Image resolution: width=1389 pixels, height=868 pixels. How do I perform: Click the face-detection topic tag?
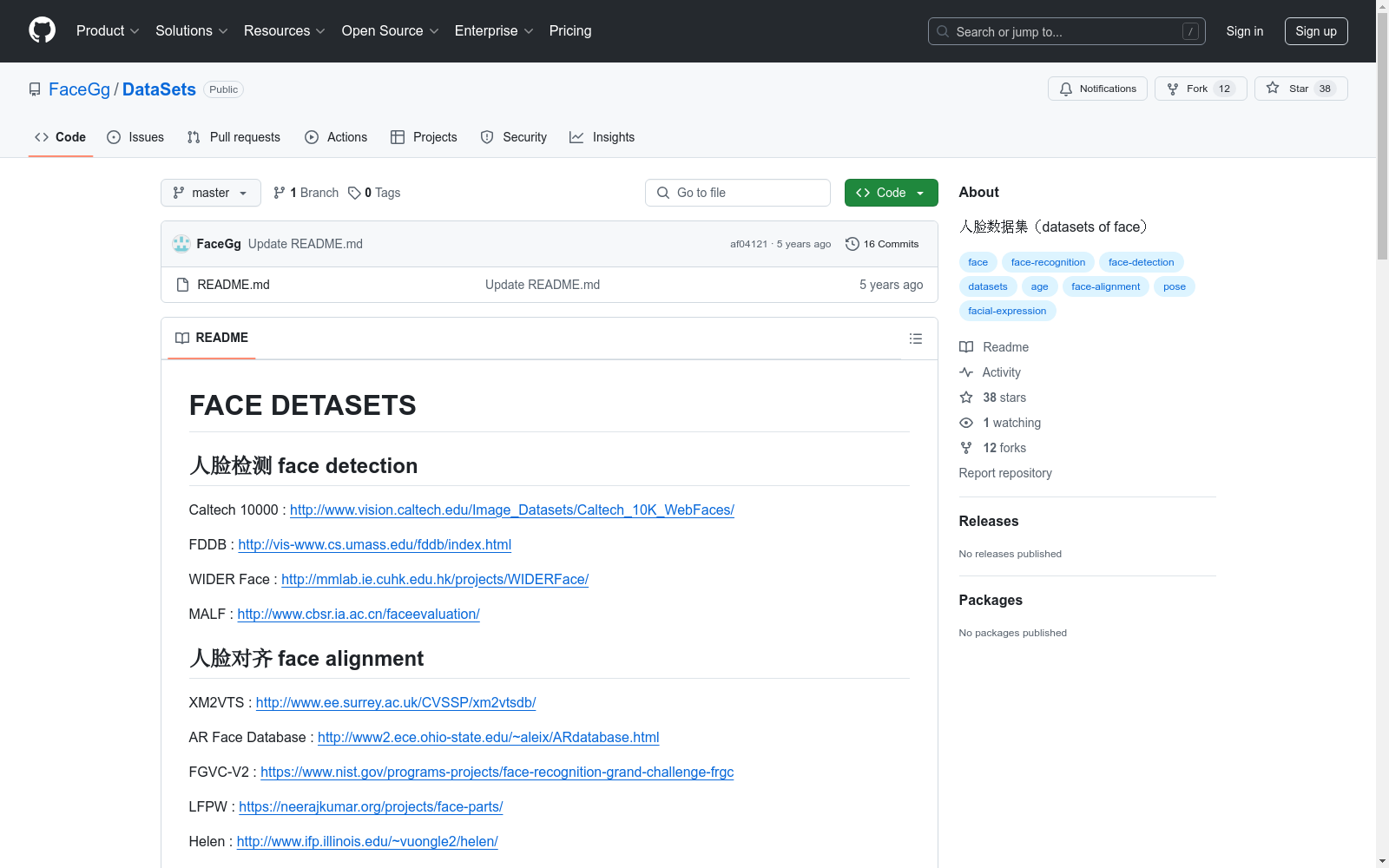click(1141, 262)
